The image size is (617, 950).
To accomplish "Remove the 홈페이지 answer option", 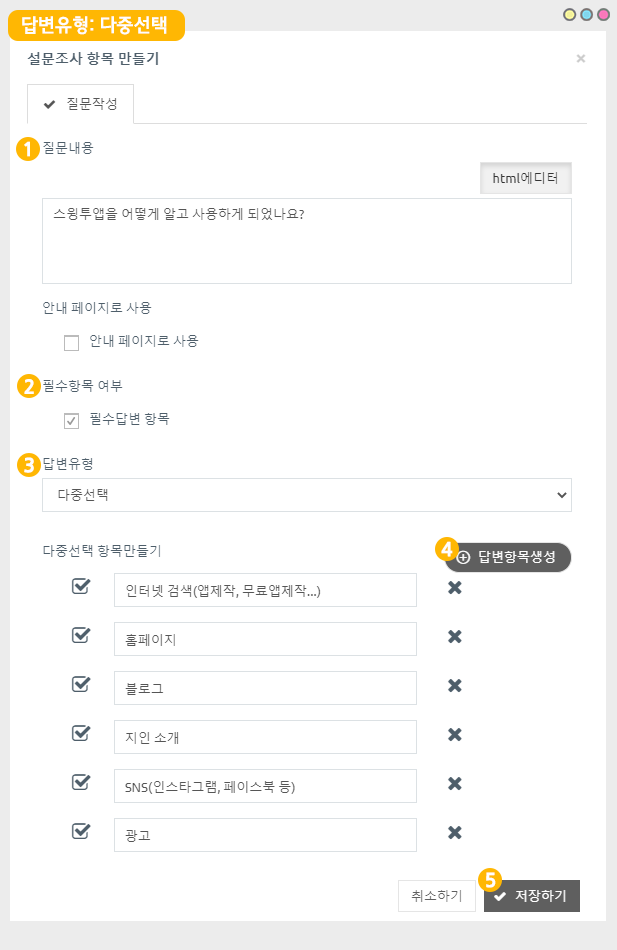I will (454, 637).
